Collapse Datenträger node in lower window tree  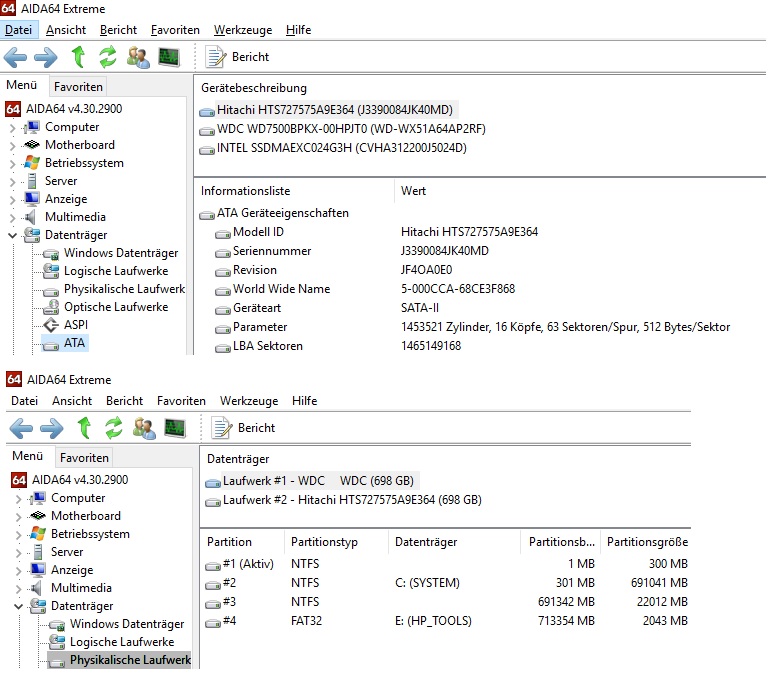click(x=18, y=606)
